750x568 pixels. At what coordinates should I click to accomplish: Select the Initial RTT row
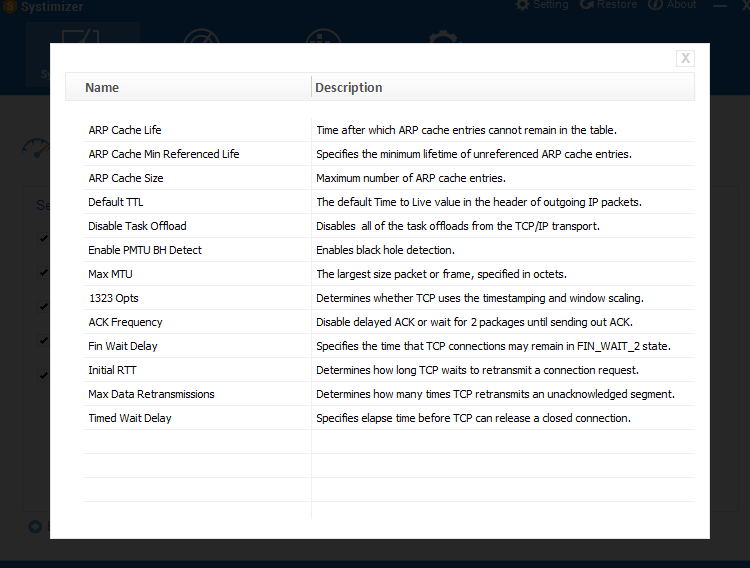388,370
